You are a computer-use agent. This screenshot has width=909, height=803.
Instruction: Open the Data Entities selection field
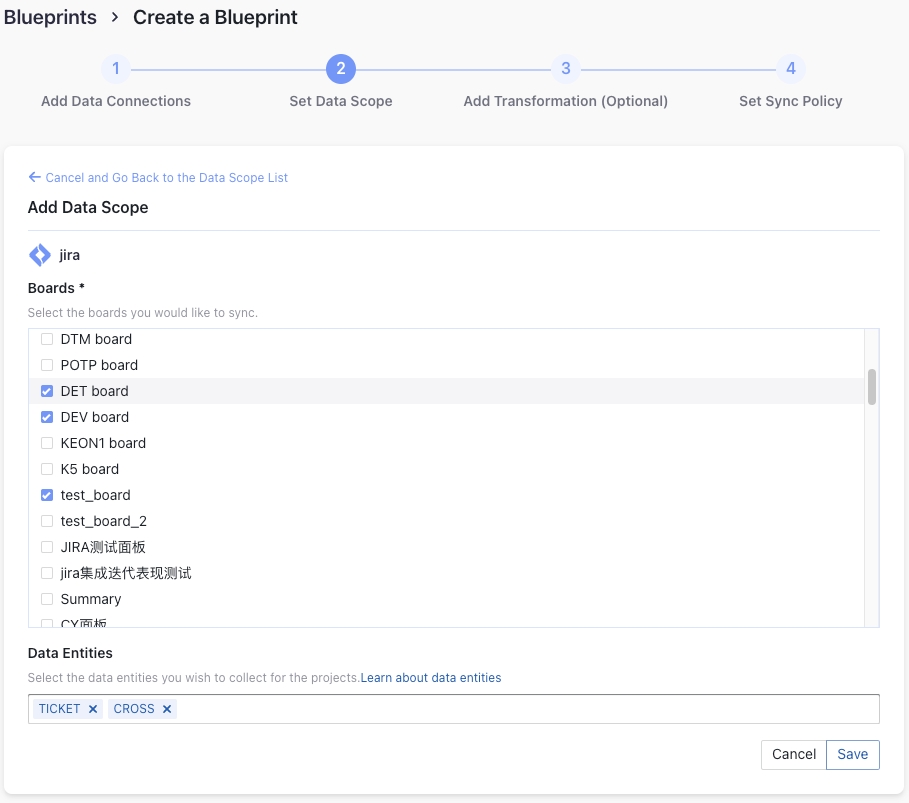coord(520,709)
